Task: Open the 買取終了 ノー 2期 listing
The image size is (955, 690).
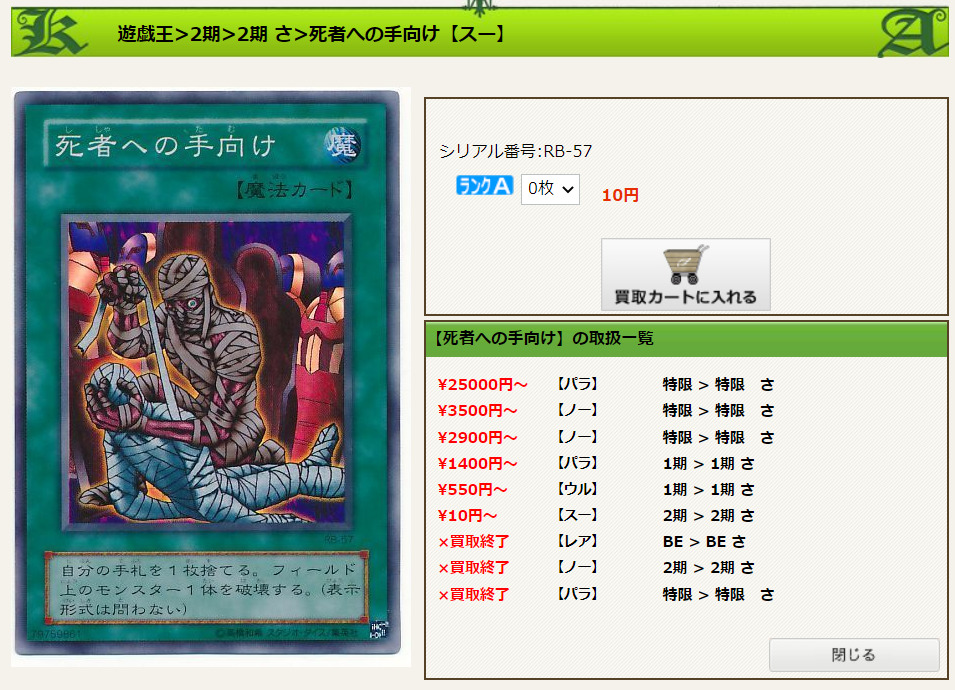Action: (x=596, y=568)
